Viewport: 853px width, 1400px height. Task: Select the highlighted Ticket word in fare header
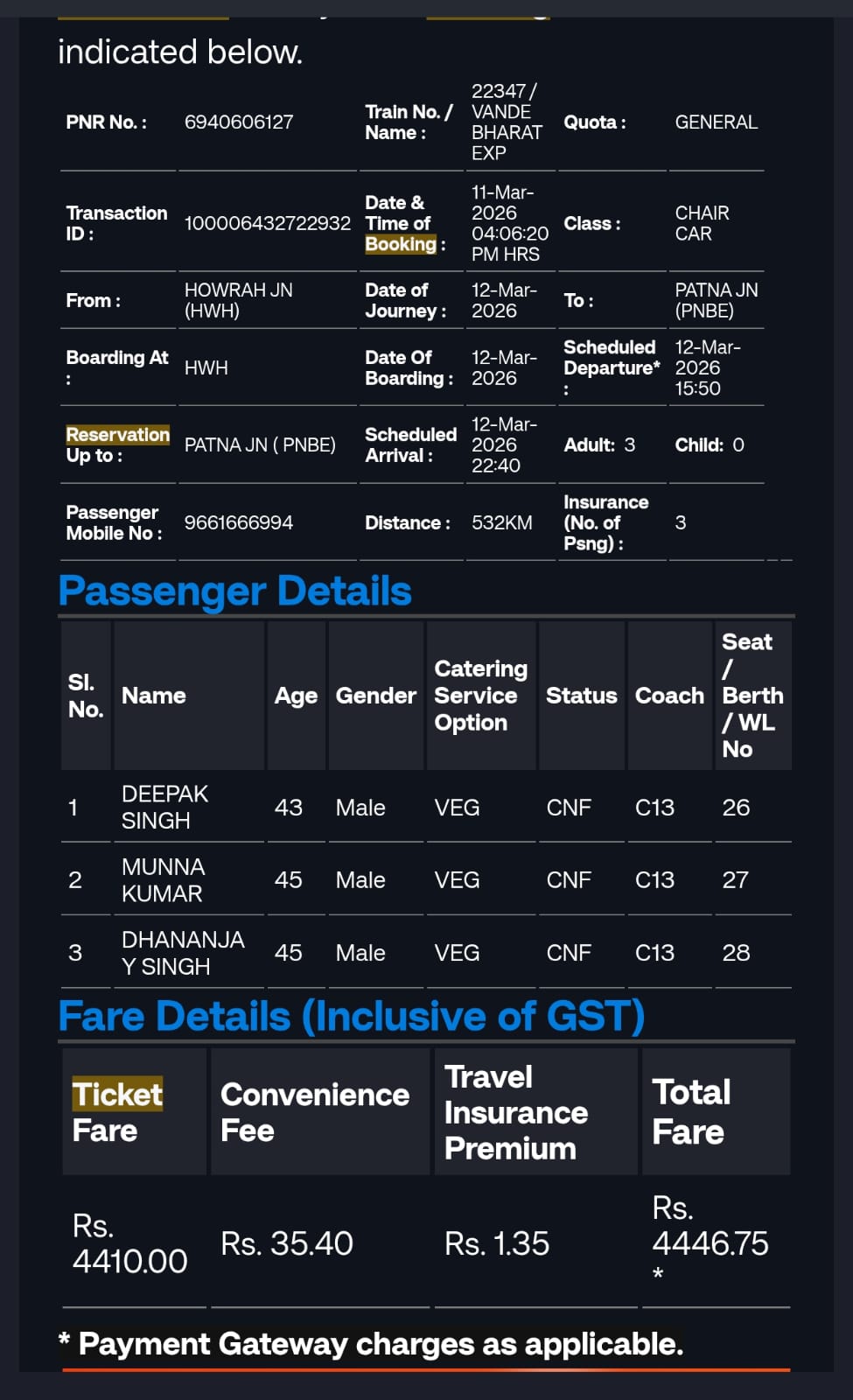click(x=117, y=1095)
